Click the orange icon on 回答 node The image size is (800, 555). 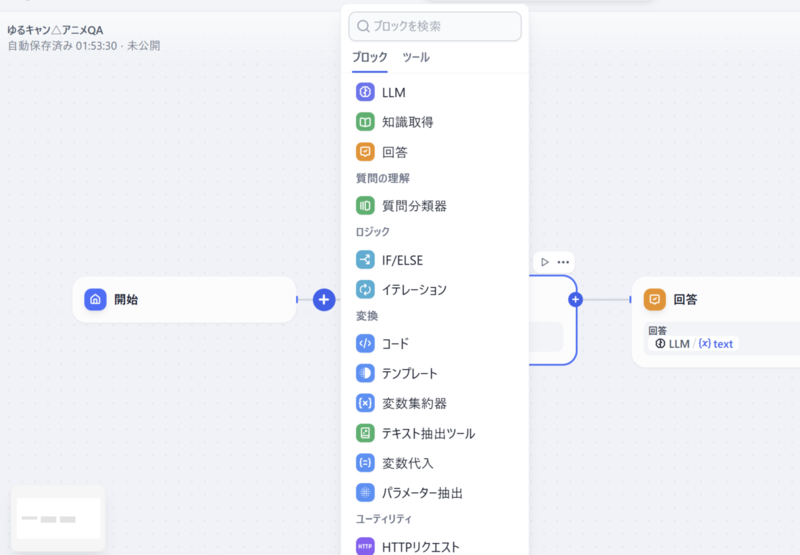655,299
